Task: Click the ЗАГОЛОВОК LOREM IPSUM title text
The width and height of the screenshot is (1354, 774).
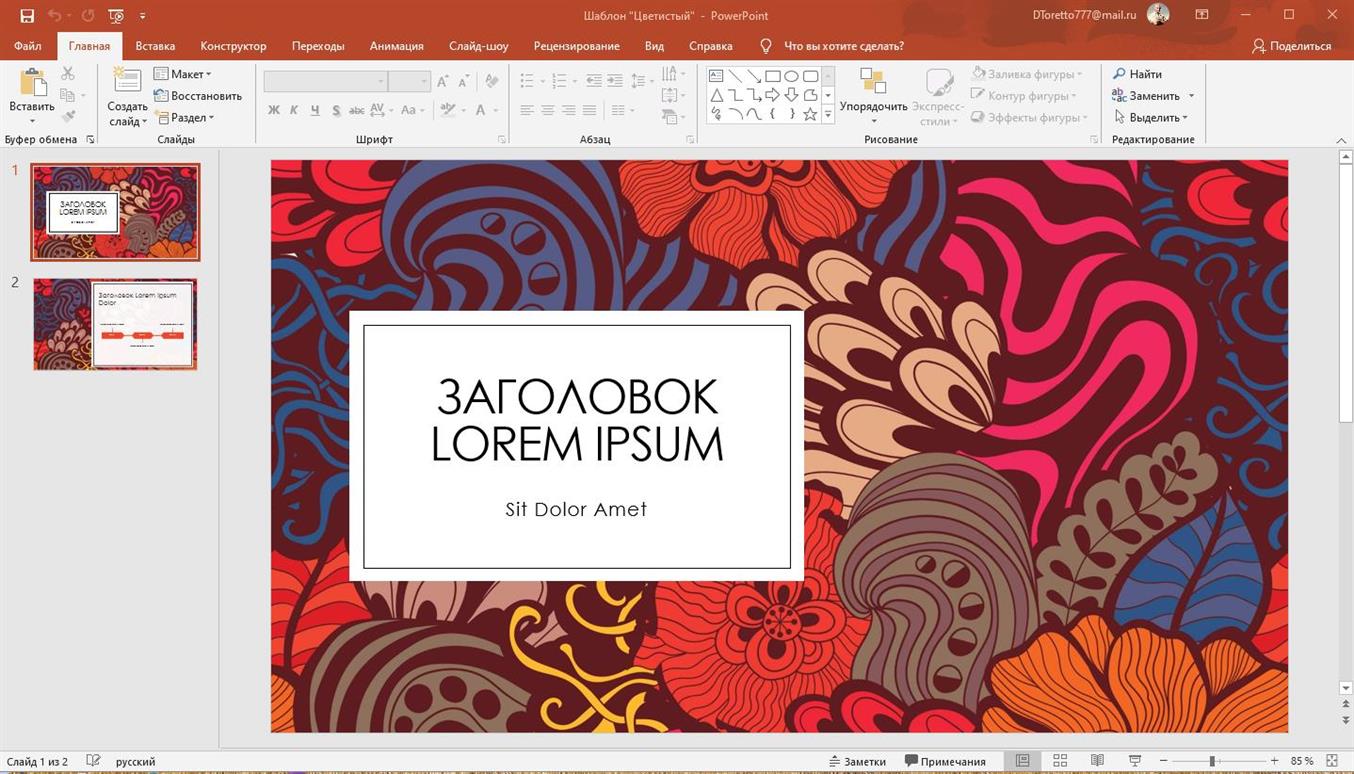Action: tap(577, 420)
